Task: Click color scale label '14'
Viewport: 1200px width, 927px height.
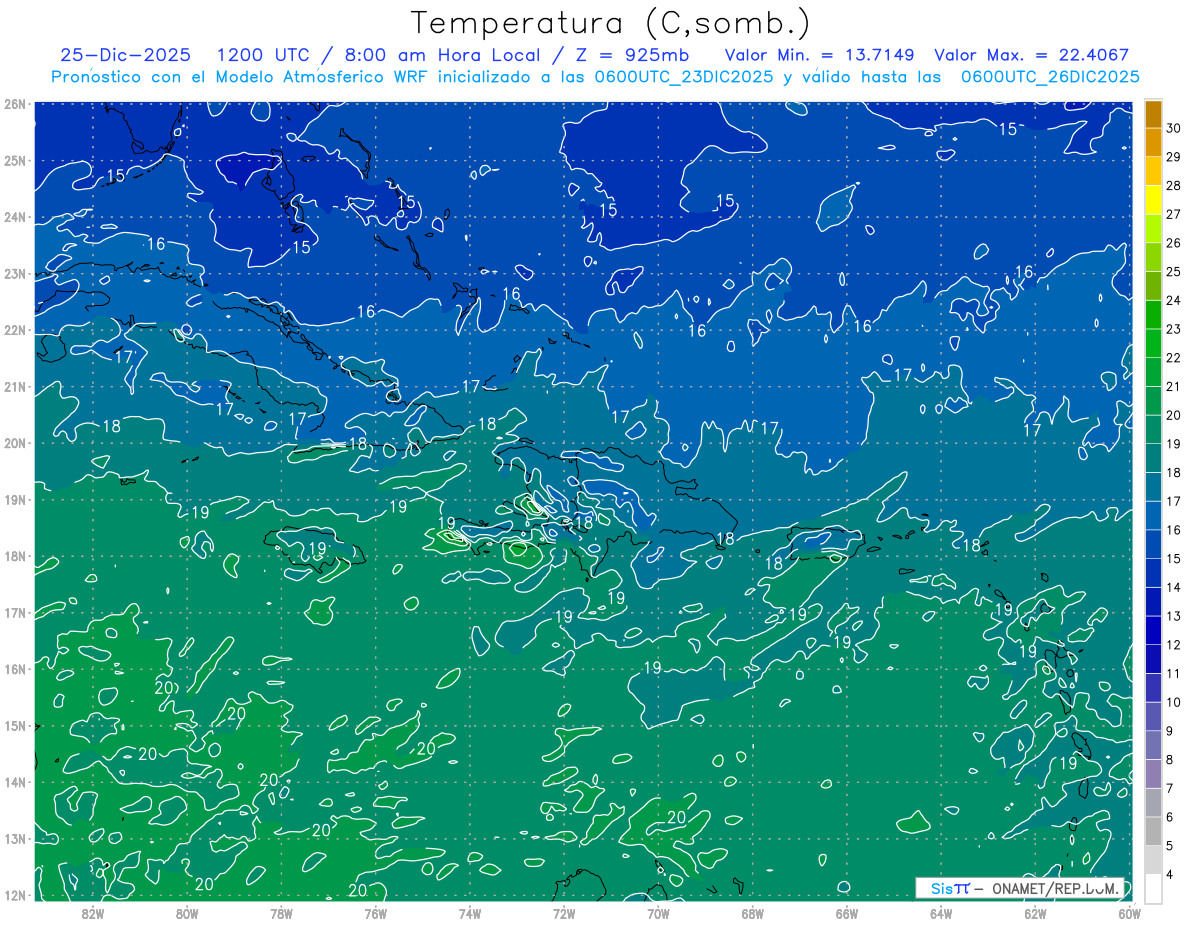Action: pos(1174,587)
